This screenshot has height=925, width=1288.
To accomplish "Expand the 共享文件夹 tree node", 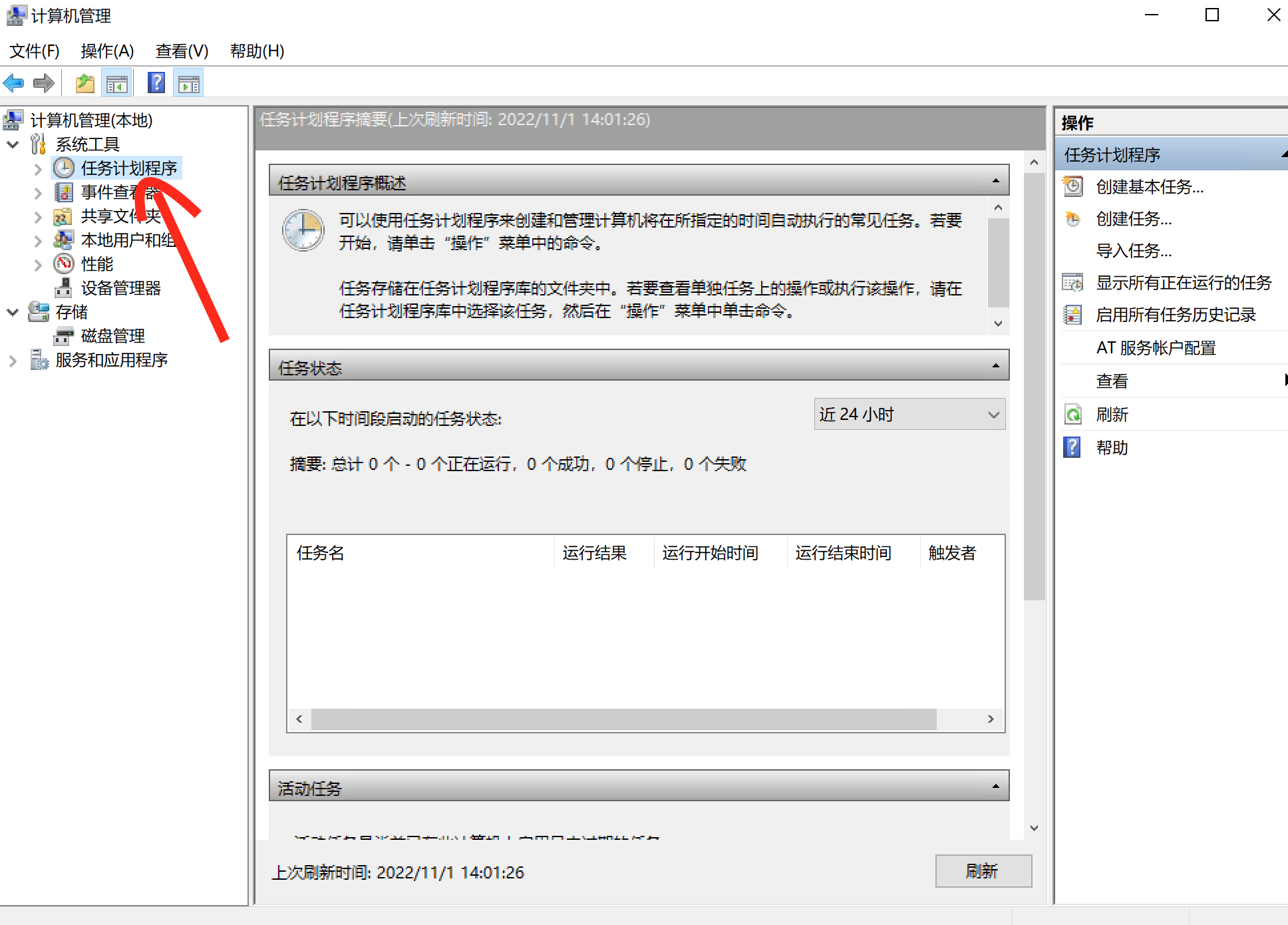I will click(x=38, y=217).
